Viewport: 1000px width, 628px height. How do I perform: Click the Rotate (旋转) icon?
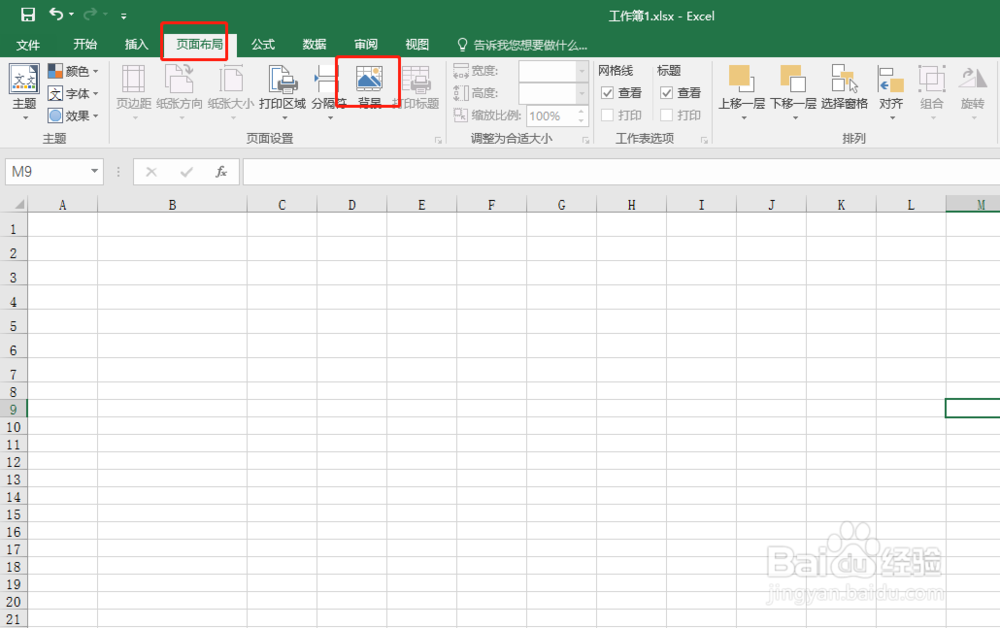[973, 79]
